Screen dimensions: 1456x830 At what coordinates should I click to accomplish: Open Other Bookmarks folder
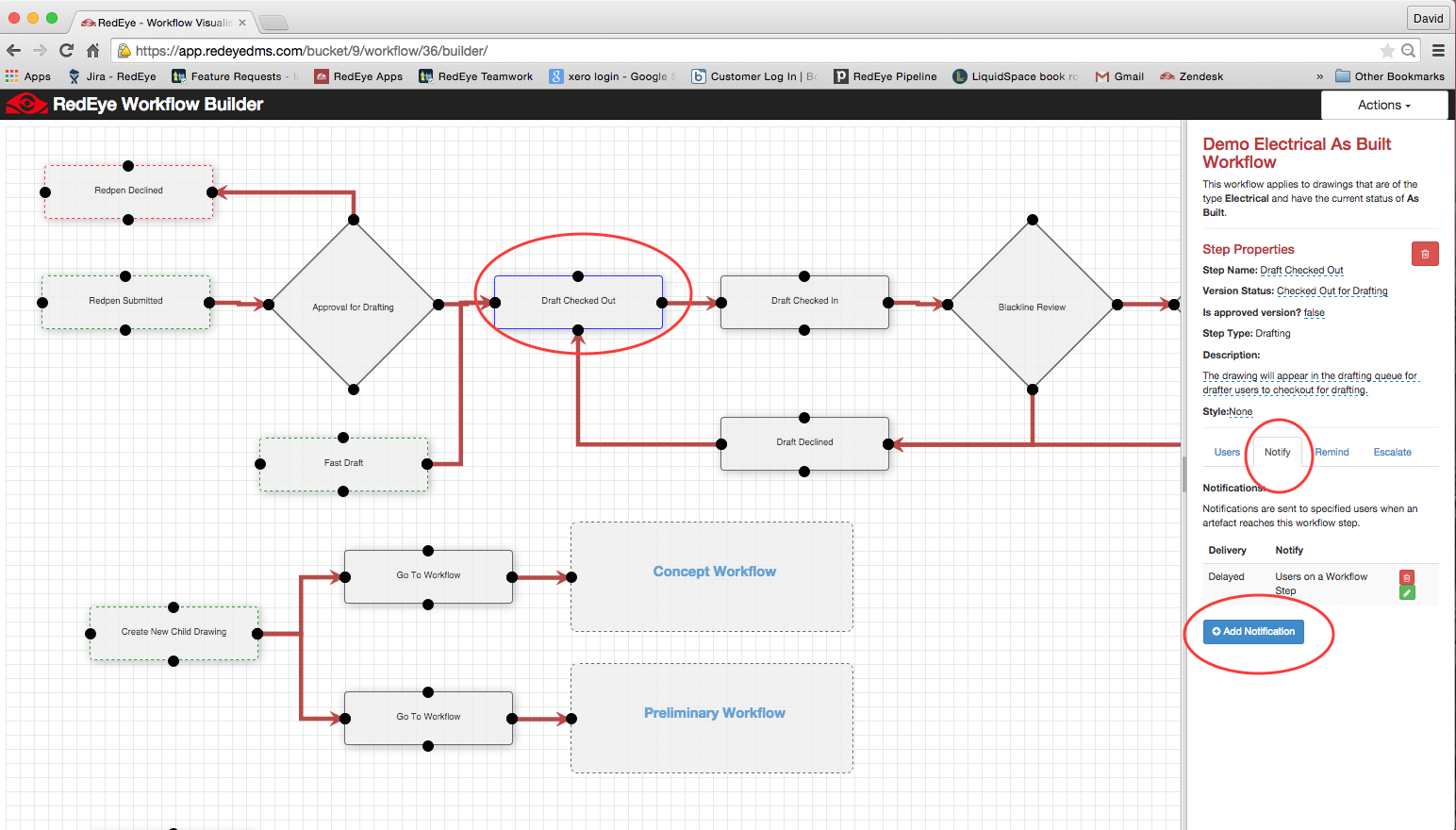pyautogui.click(x=1390, y=76)
